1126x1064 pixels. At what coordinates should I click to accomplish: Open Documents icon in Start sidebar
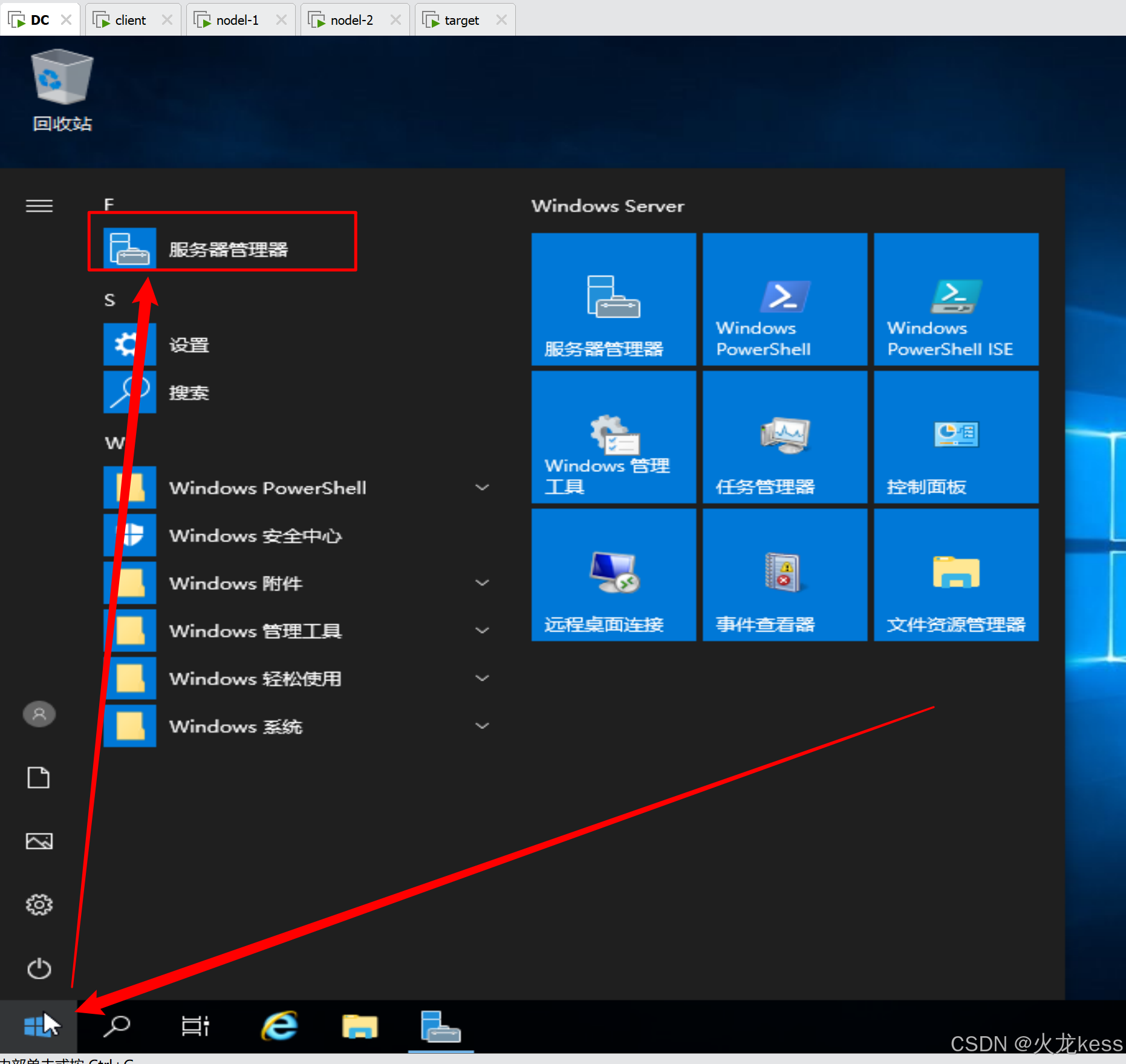[x=39, y=778]
